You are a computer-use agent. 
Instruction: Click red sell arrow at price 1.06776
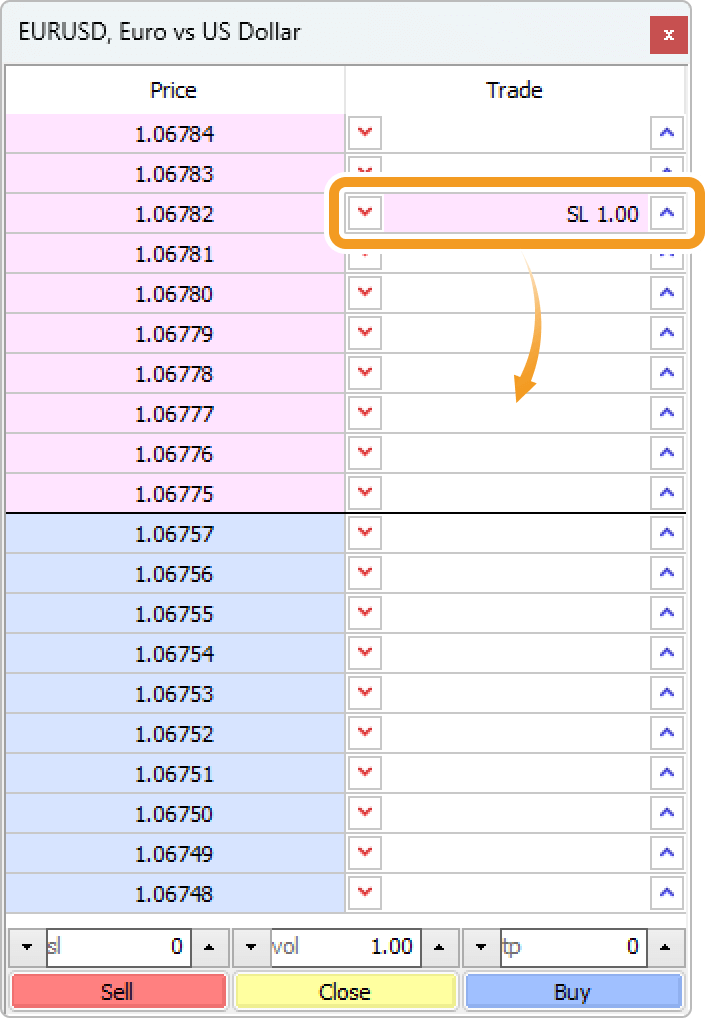365,453
